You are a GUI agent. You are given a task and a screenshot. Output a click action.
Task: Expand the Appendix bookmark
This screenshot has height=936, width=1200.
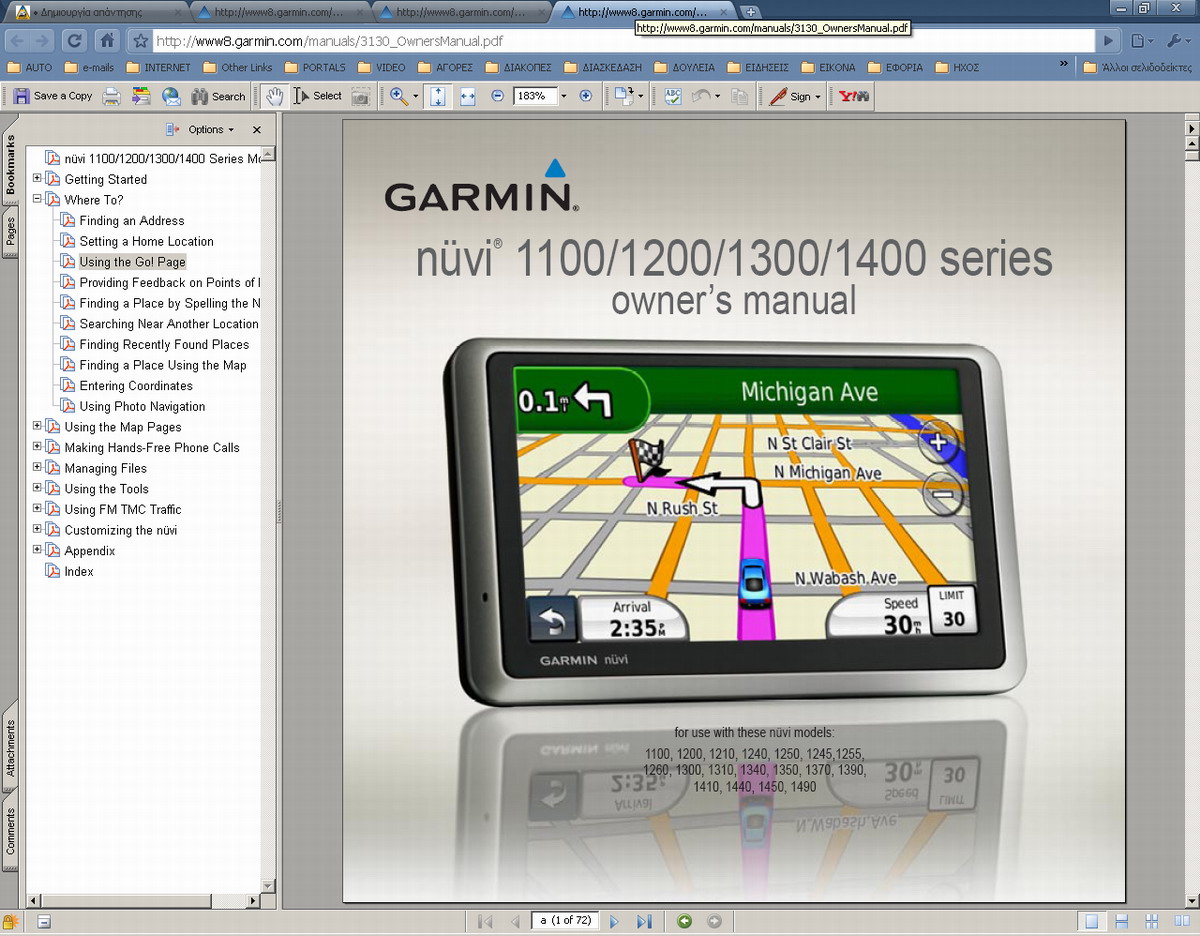(38, 550)
